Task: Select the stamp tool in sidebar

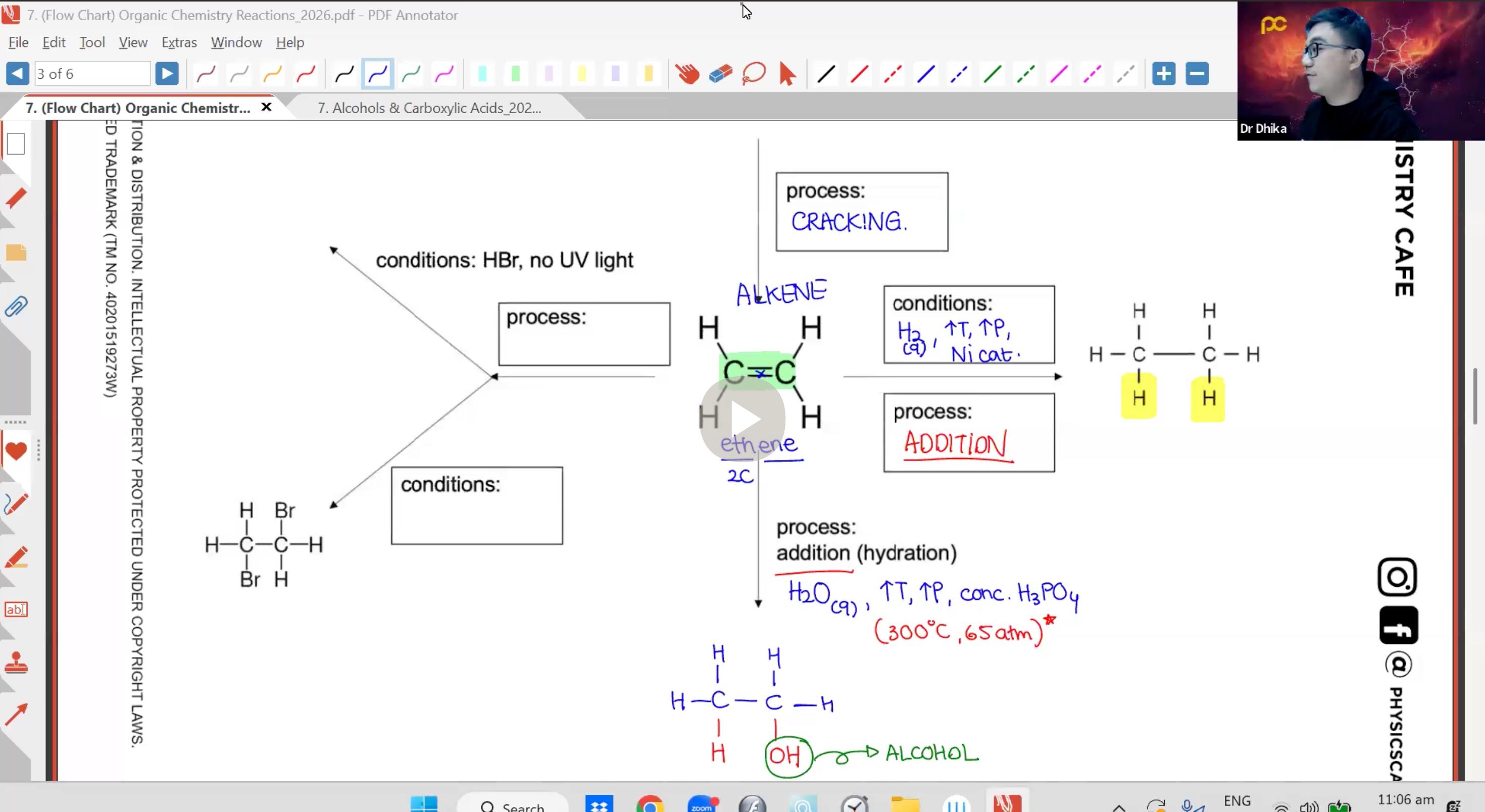Action: point(16,662)
